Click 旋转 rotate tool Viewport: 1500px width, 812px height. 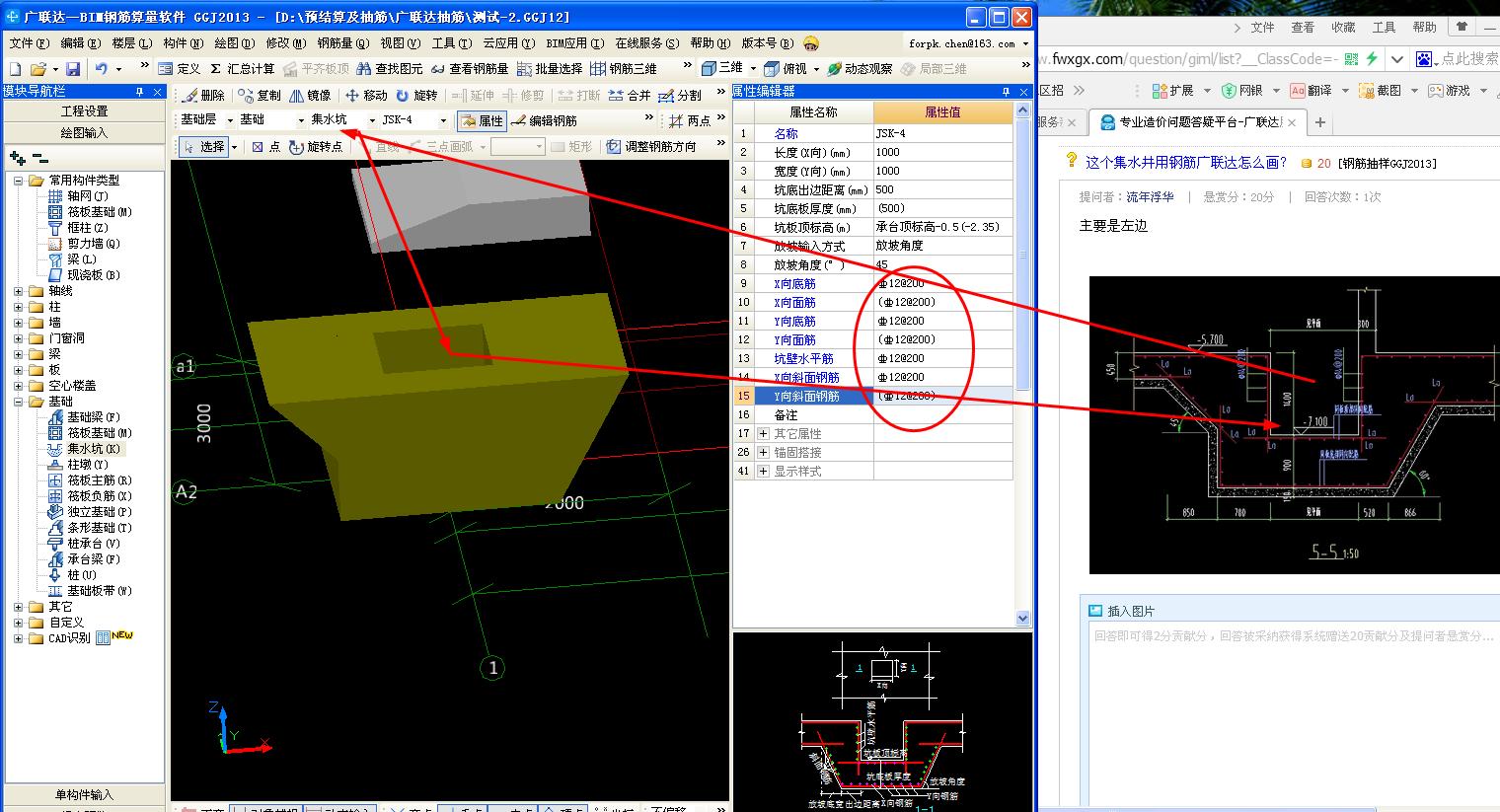(x=416, y=96)
